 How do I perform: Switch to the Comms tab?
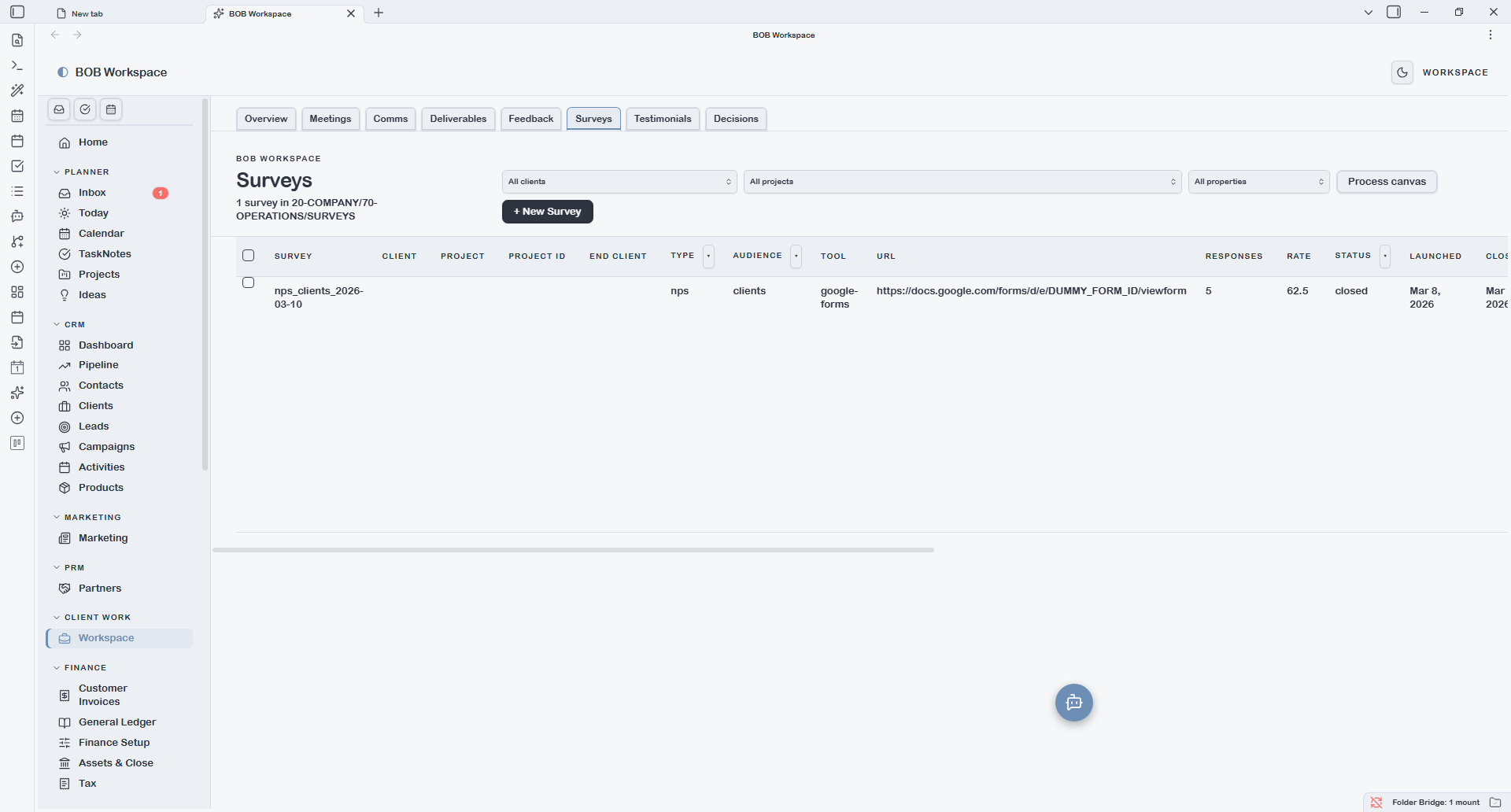tap(390, 119)
